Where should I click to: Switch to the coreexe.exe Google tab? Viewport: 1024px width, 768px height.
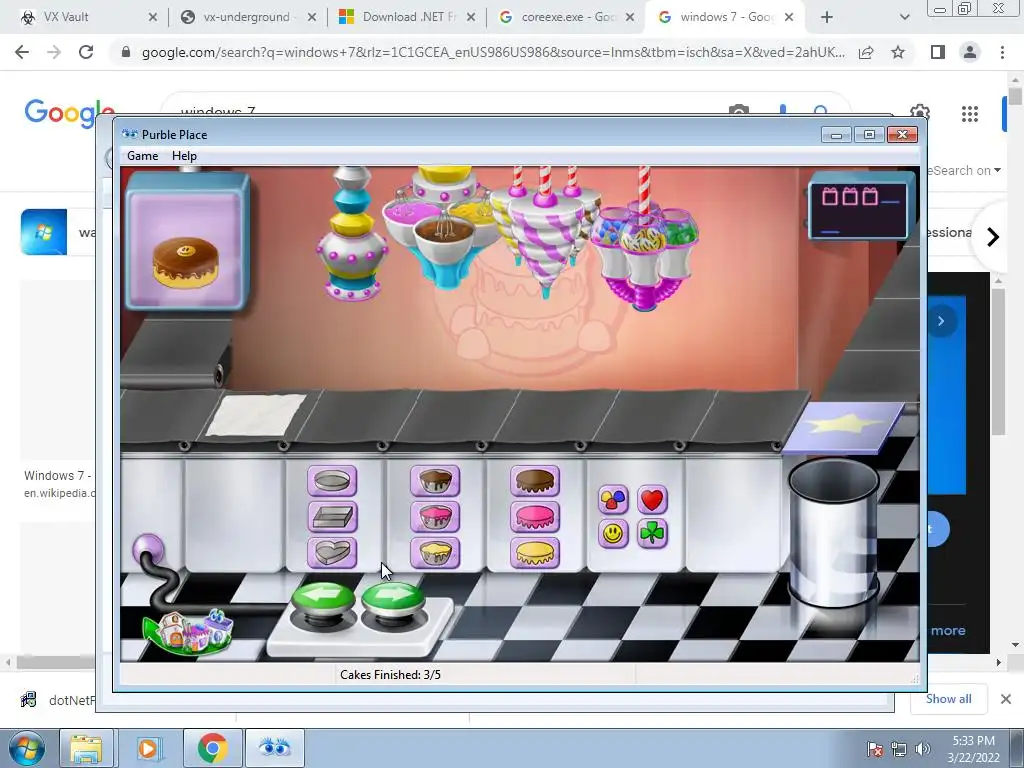pyautogui.click(x=566, y=17)
